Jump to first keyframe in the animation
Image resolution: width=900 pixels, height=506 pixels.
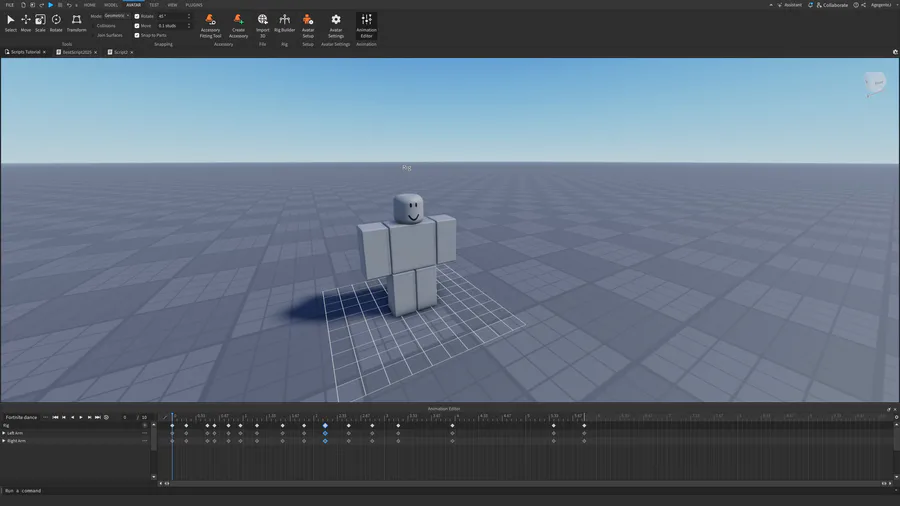coord(55,417)
